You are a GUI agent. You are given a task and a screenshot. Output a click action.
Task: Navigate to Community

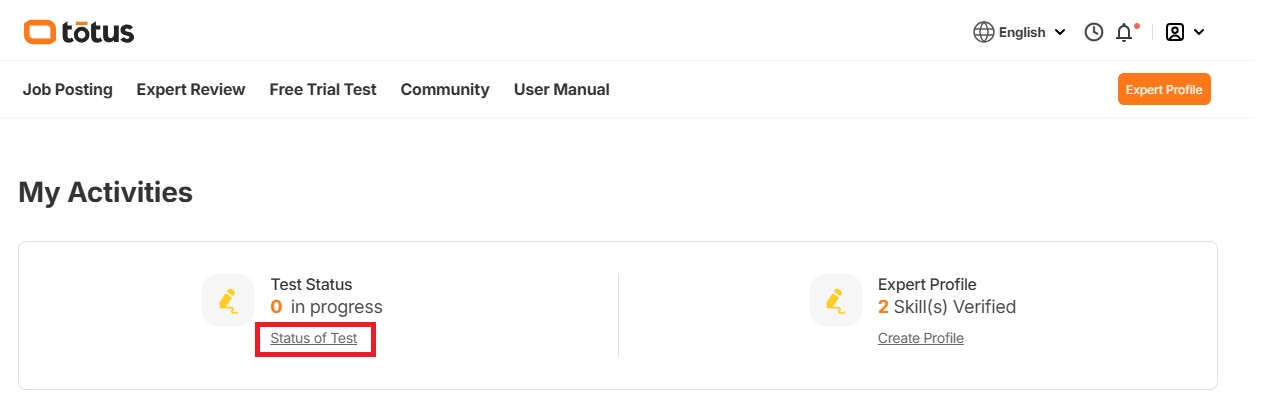click(445, 89)
